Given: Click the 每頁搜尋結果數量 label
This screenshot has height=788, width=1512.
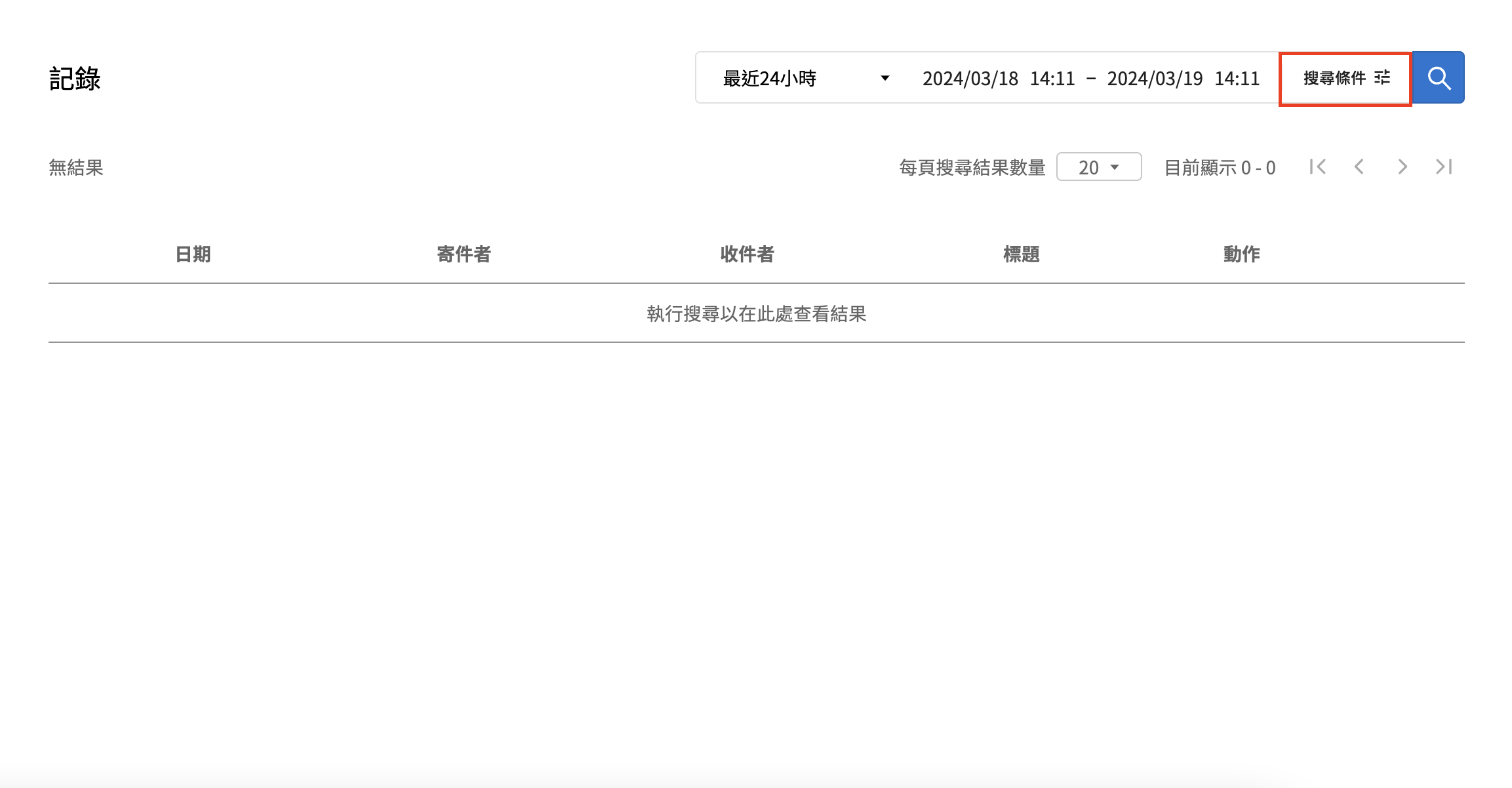Looking at the screenshot, I should click(972, 168).
